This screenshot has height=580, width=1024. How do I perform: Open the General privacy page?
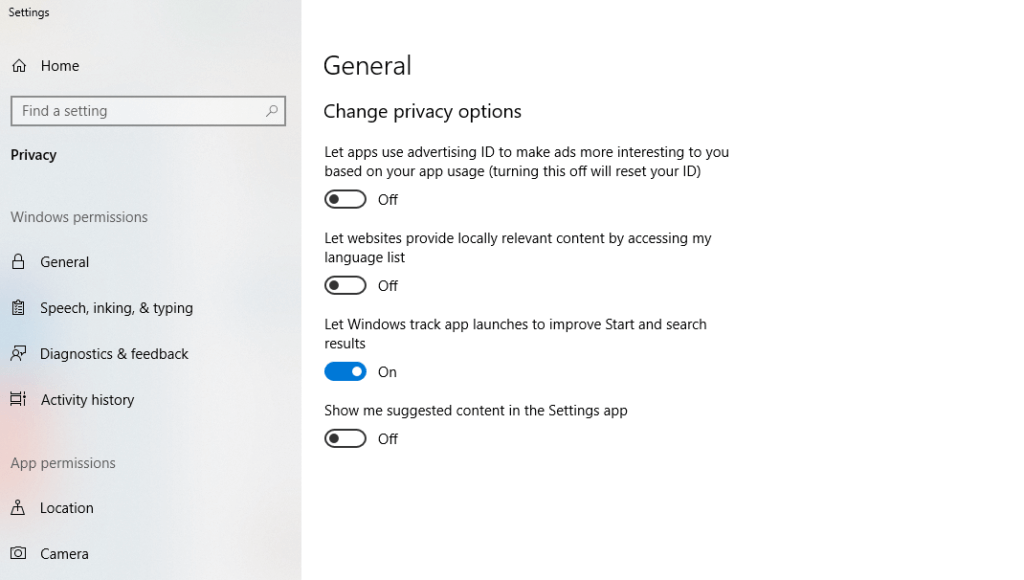tap(65, 262)
